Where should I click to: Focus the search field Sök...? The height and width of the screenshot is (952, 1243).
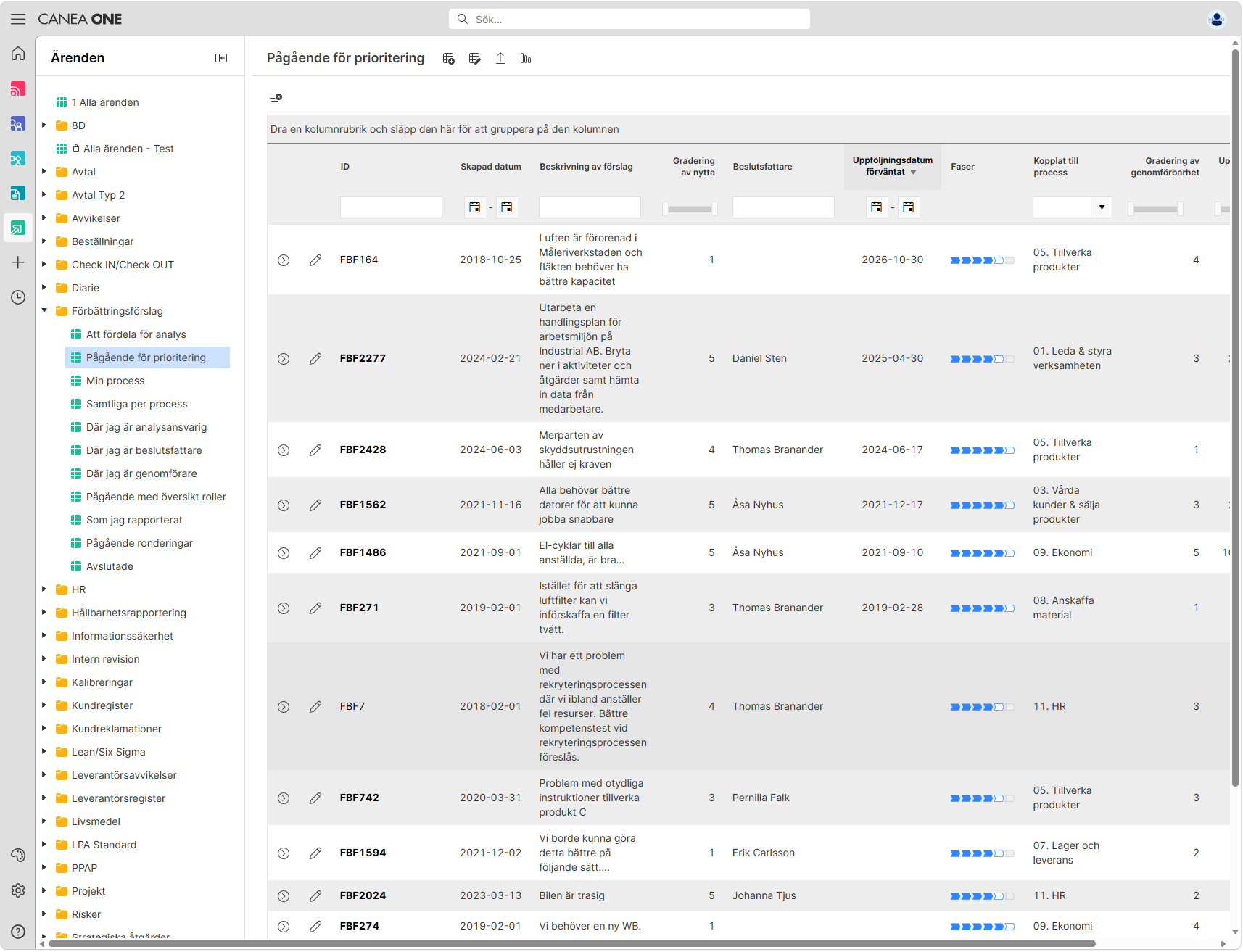(x=629, y=19)
